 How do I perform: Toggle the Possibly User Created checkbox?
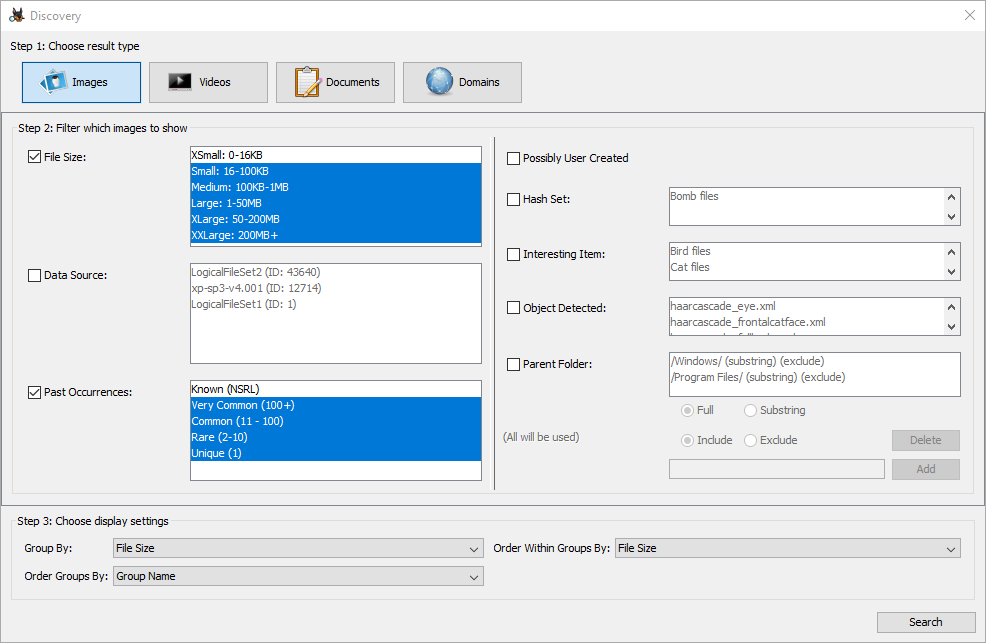pyautogui.click(x=513, y=158)
